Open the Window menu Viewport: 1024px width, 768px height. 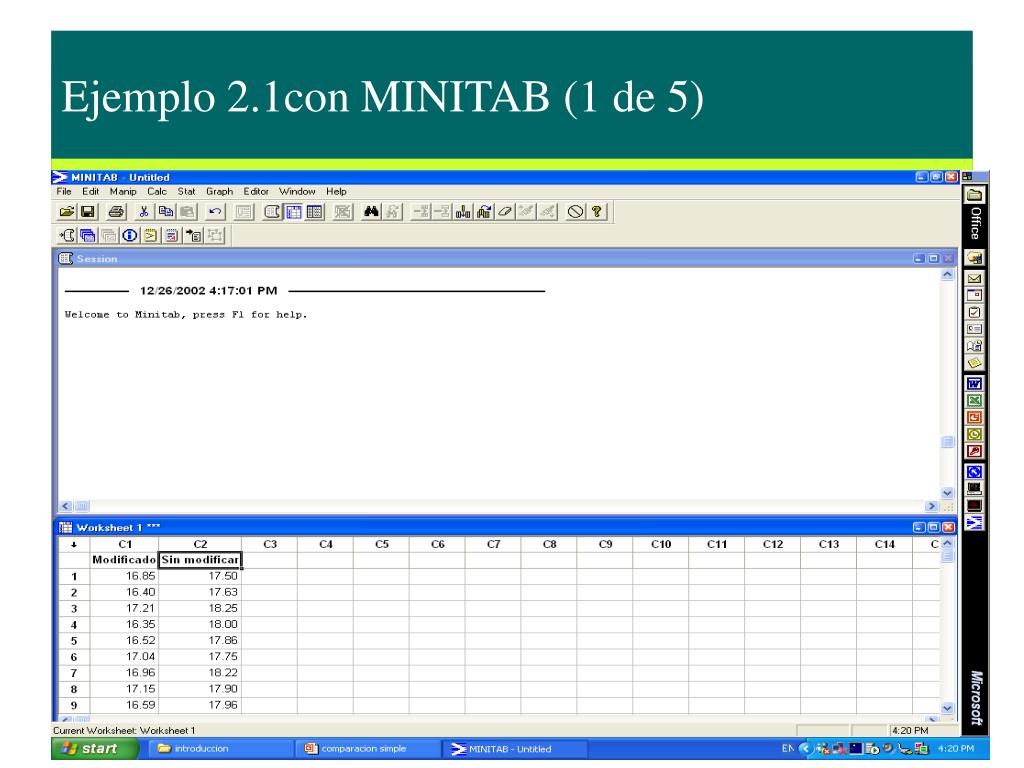[x=297, y=191]
